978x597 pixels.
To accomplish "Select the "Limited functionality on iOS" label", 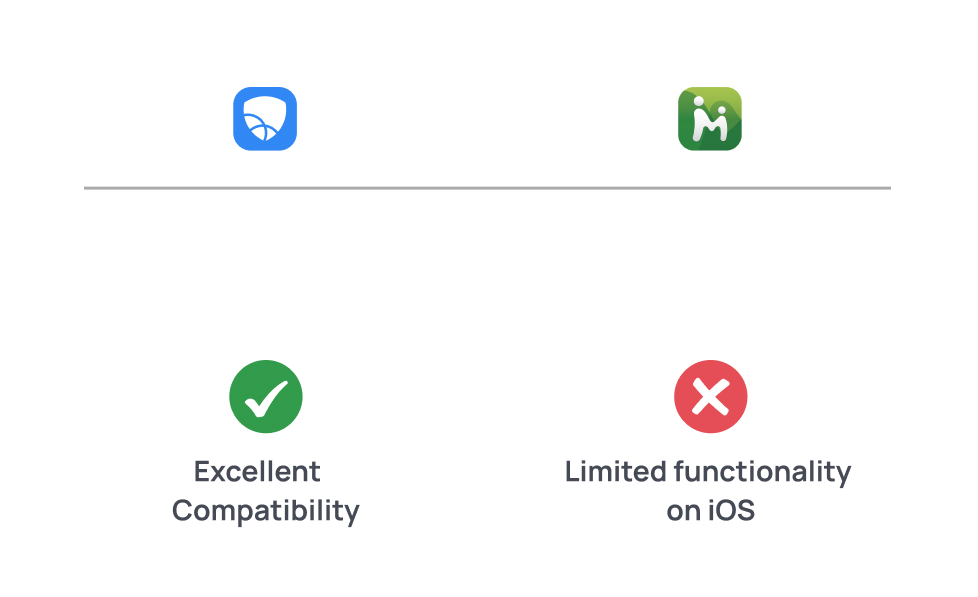I will [x=709, y=491].
